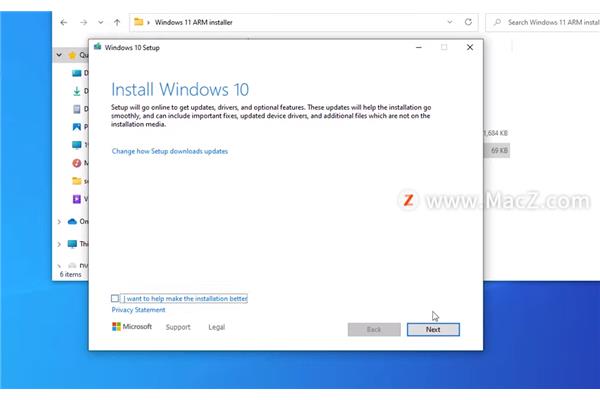Click 'Windows 11 ARM installer' address path
This screenshot has height=400, width=600.
pos(193,22)
